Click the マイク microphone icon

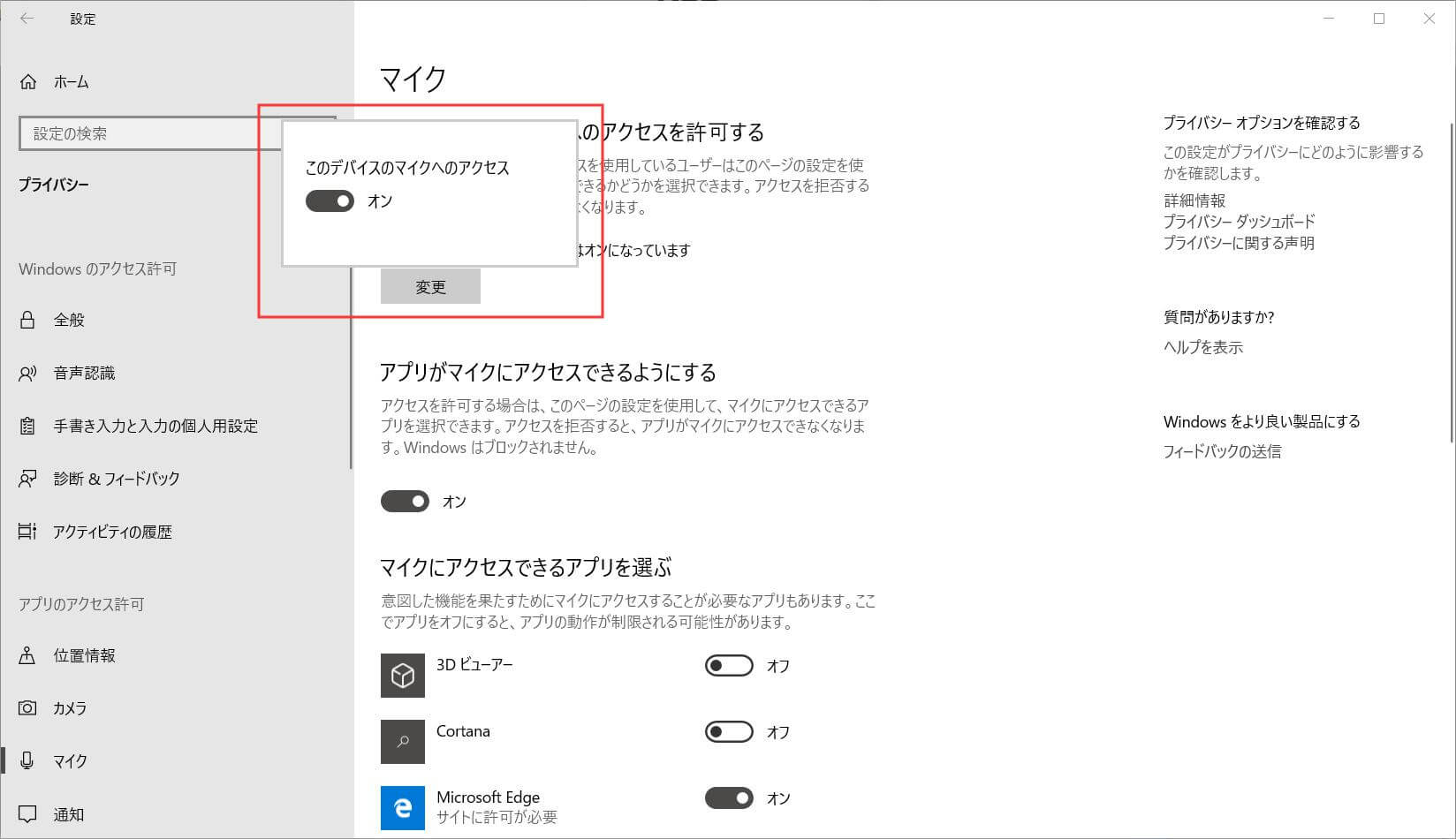[x=27, y=760]
